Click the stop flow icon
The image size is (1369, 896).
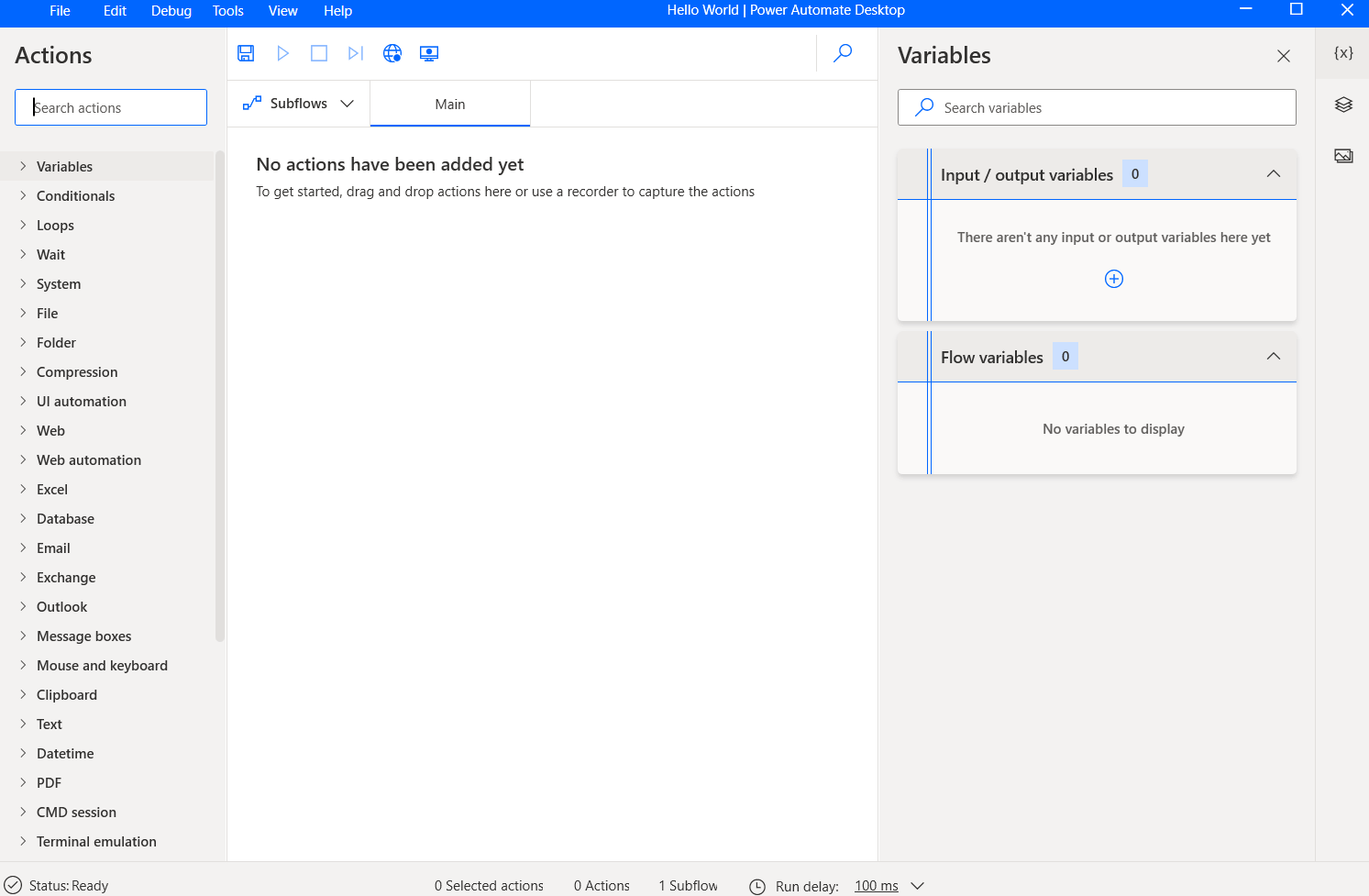[319, 53]
